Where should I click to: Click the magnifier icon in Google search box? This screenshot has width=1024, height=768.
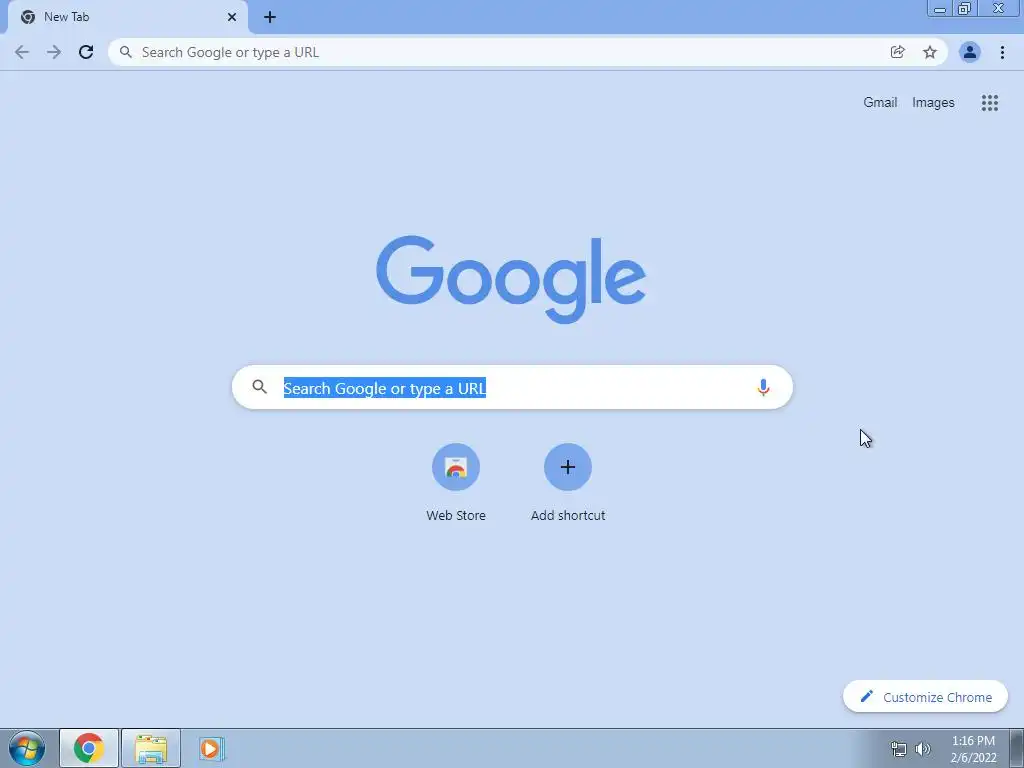pyautogui.click(x=259, y=387)
